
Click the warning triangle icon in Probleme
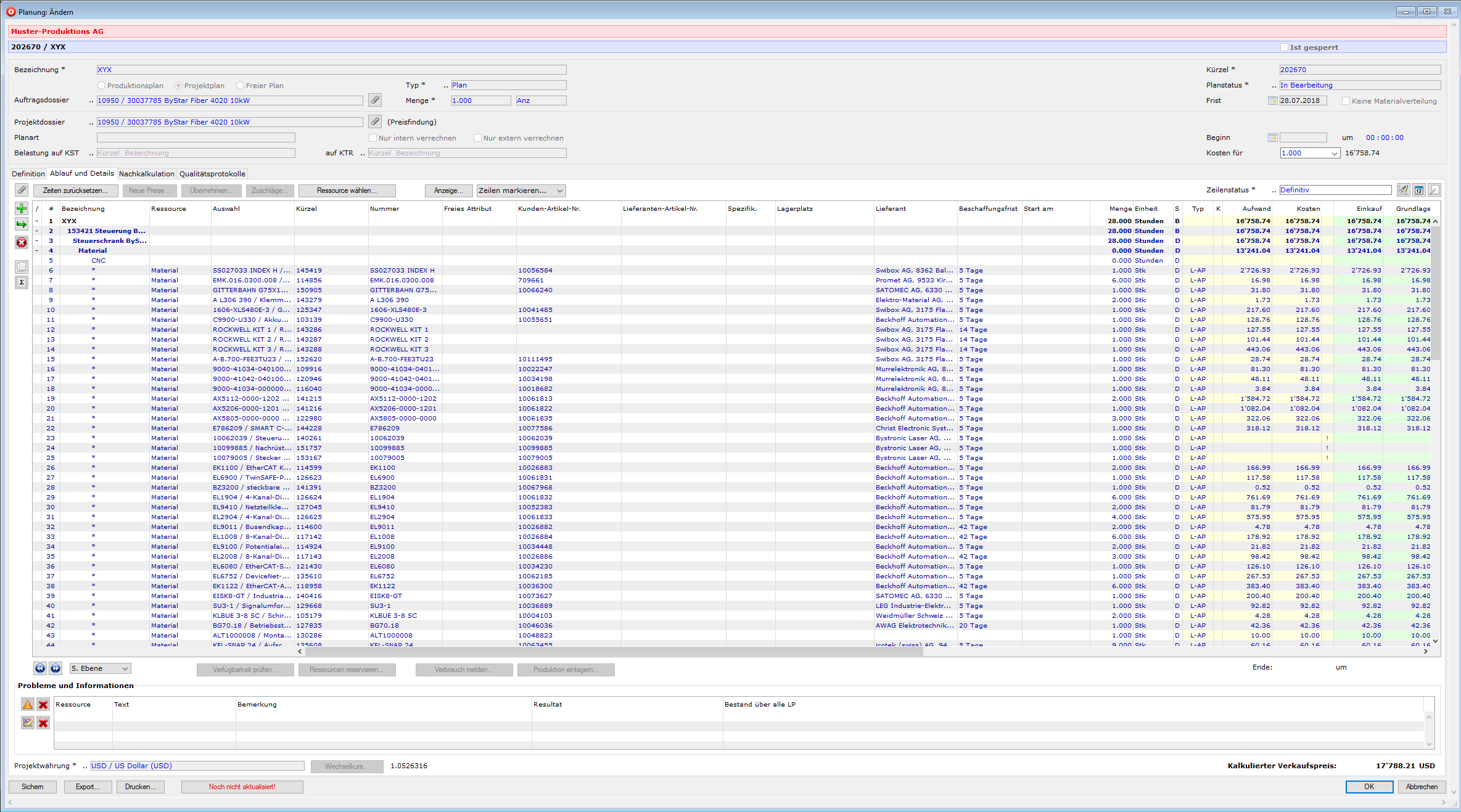28,704
